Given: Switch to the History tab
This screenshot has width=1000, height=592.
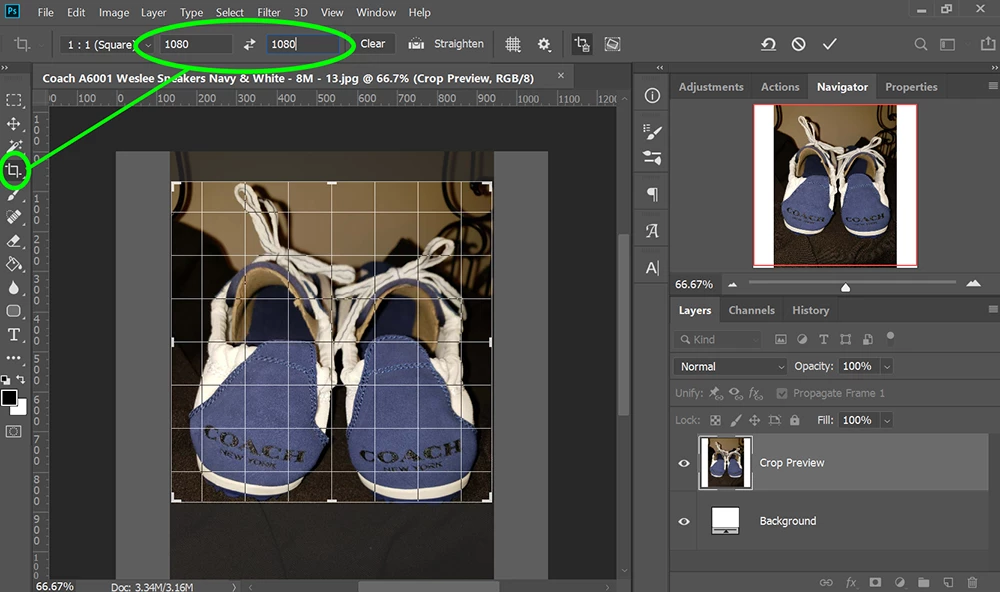Looking at the screenshot, I should (811, 310).
